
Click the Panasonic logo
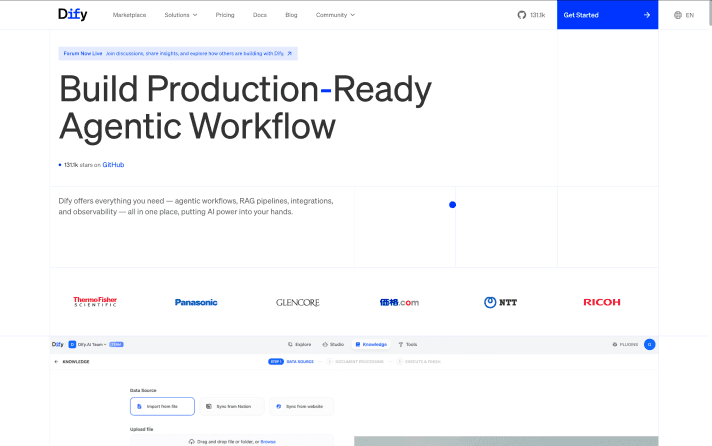[x=196, y=302]
